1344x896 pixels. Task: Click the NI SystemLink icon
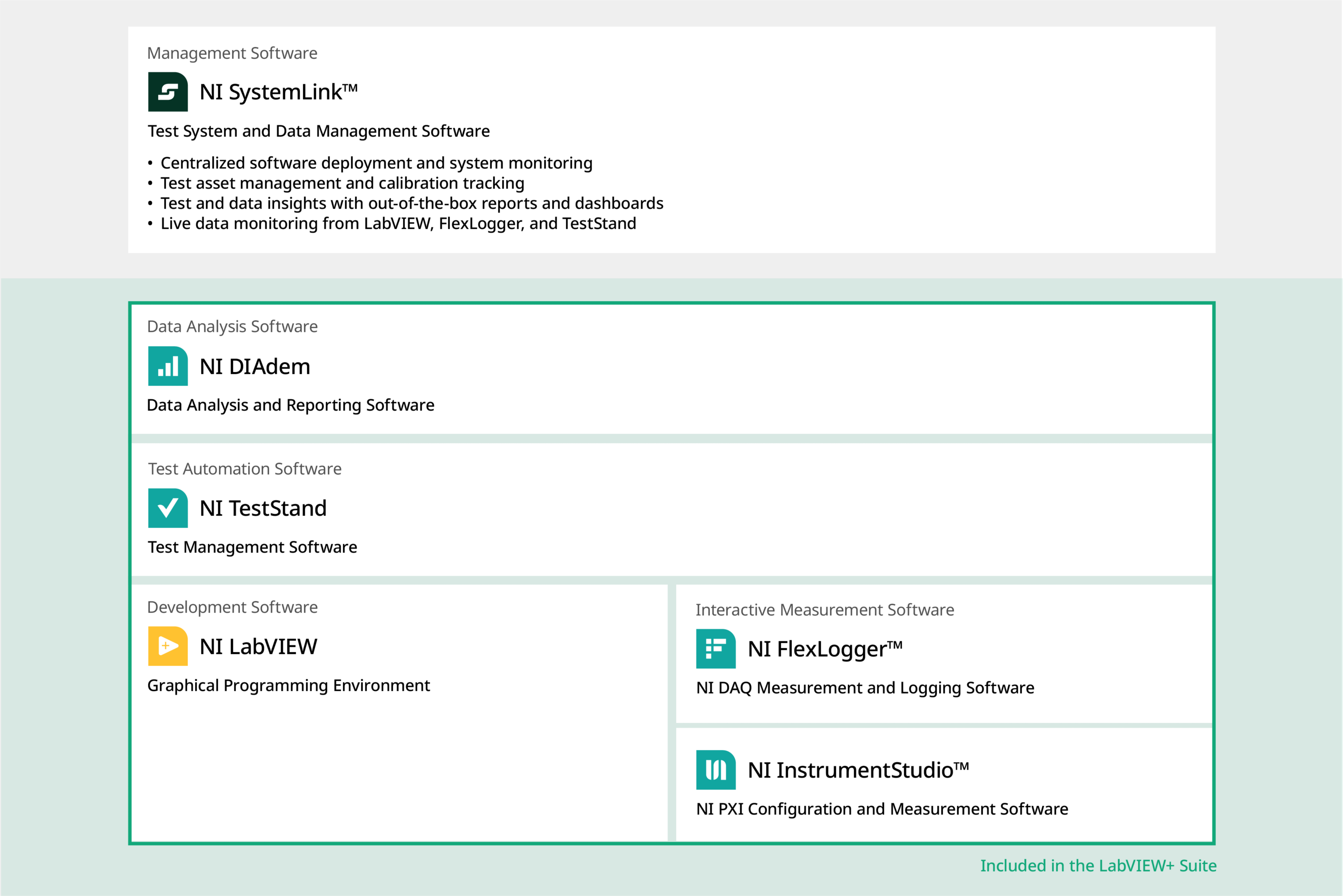[x=168, y=91]
